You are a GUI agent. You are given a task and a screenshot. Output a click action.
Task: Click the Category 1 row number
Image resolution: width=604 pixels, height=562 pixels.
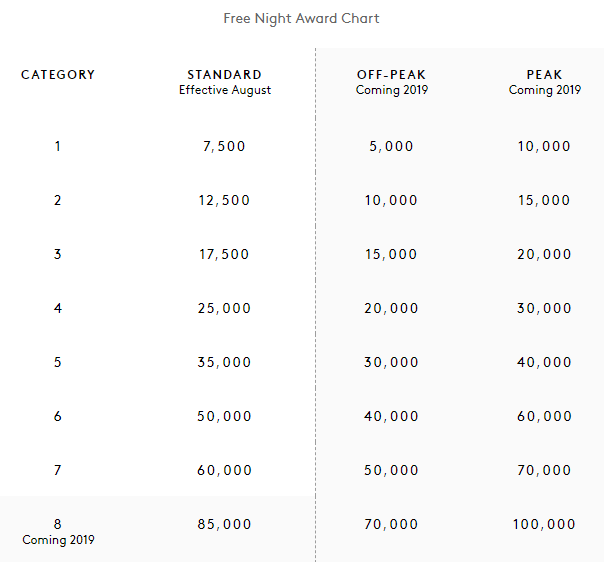(x=58, y=146)
